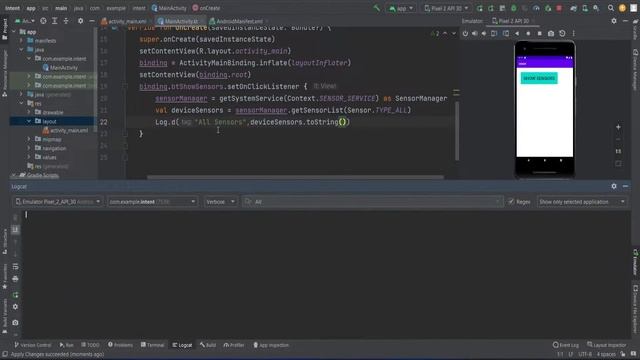Collapse layout folder arrow

click(29, 121)
